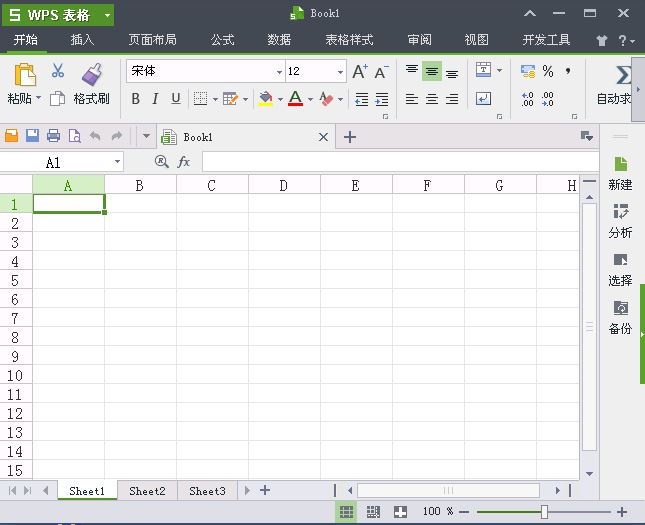
Task: Toggle center horizontal alignment
Action: point(432,99)
